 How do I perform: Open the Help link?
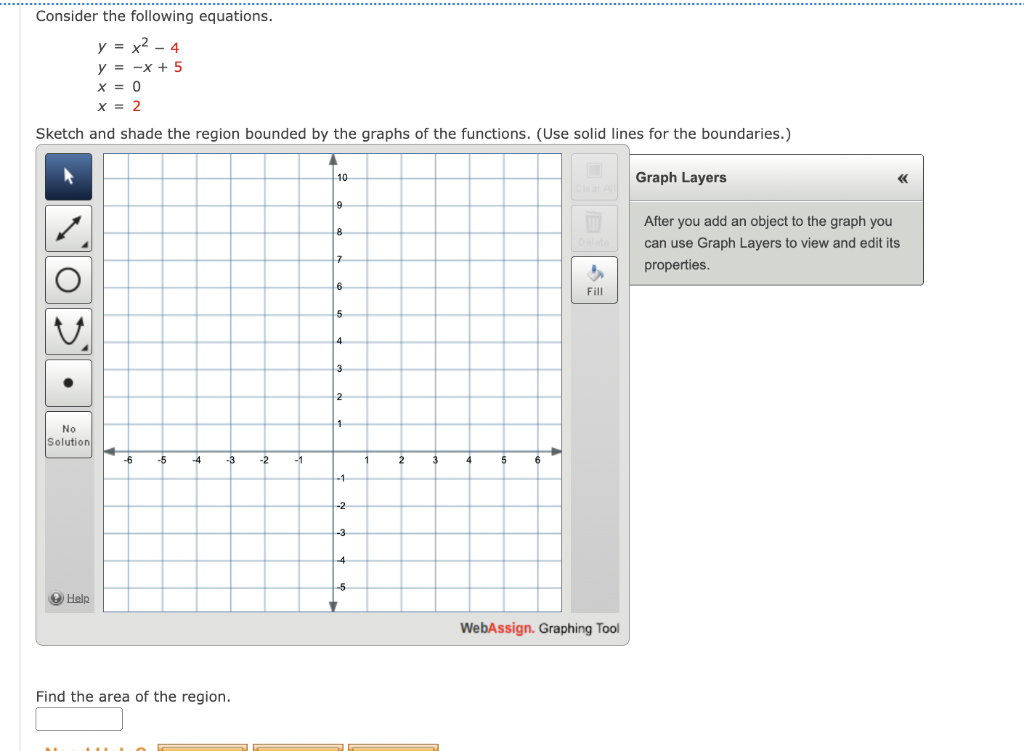tap(79, 598)
